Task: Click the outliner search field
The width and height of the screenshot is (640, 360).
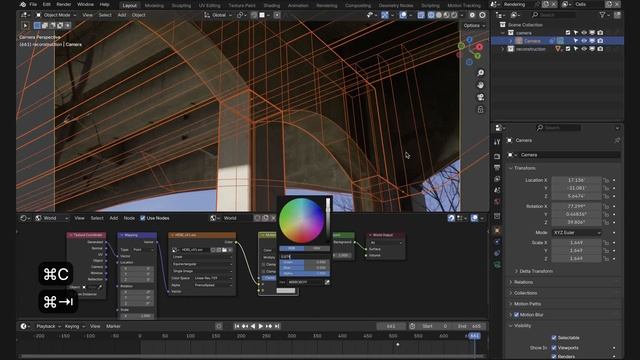Action: click(553, 15)
